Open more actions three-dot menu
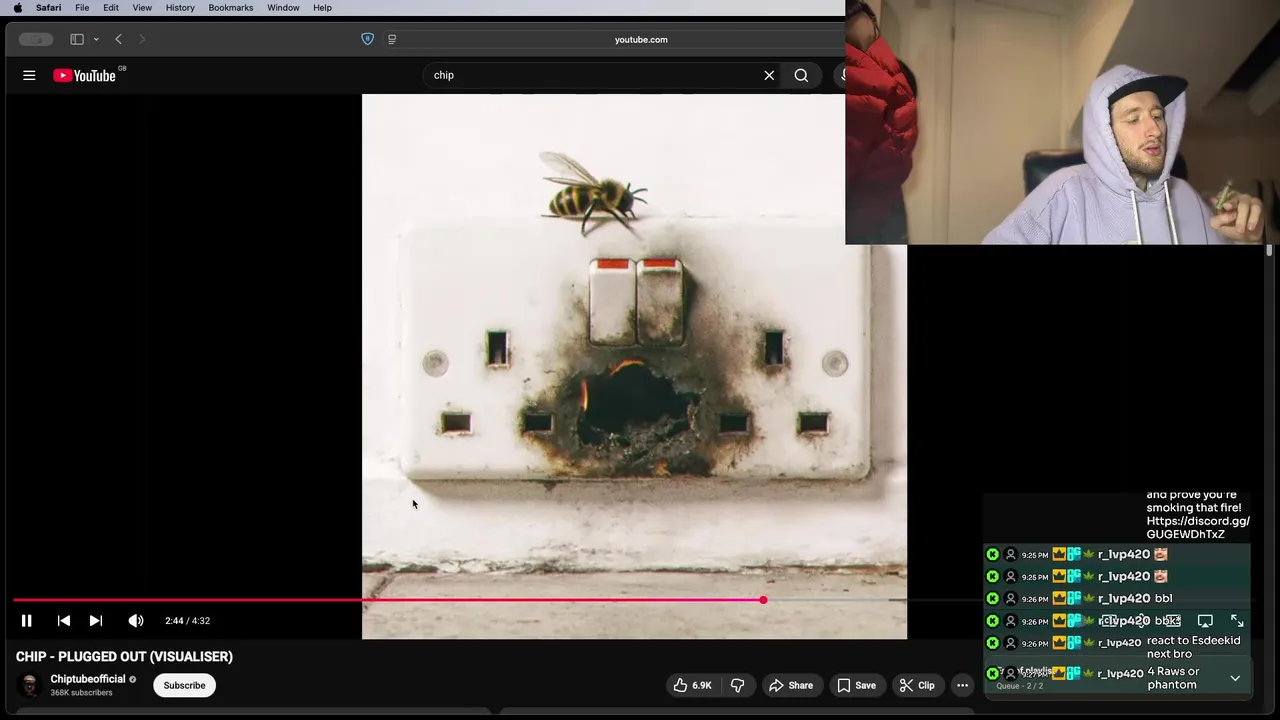This screenshot has height=720, width=1280. pos(962,685)
